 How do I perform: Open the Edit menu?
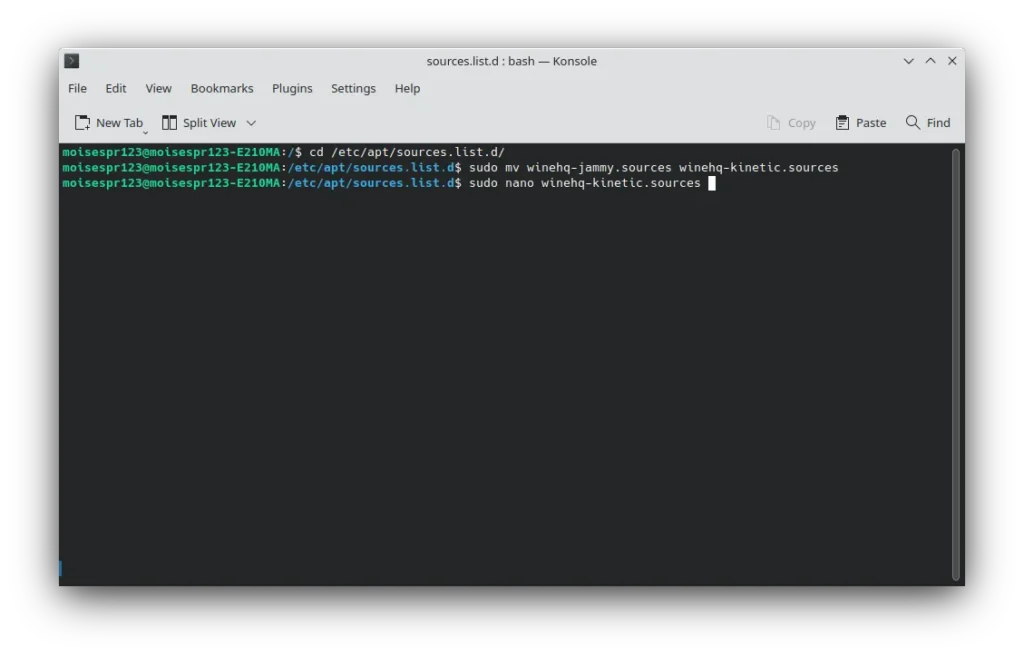pos(116,89)
